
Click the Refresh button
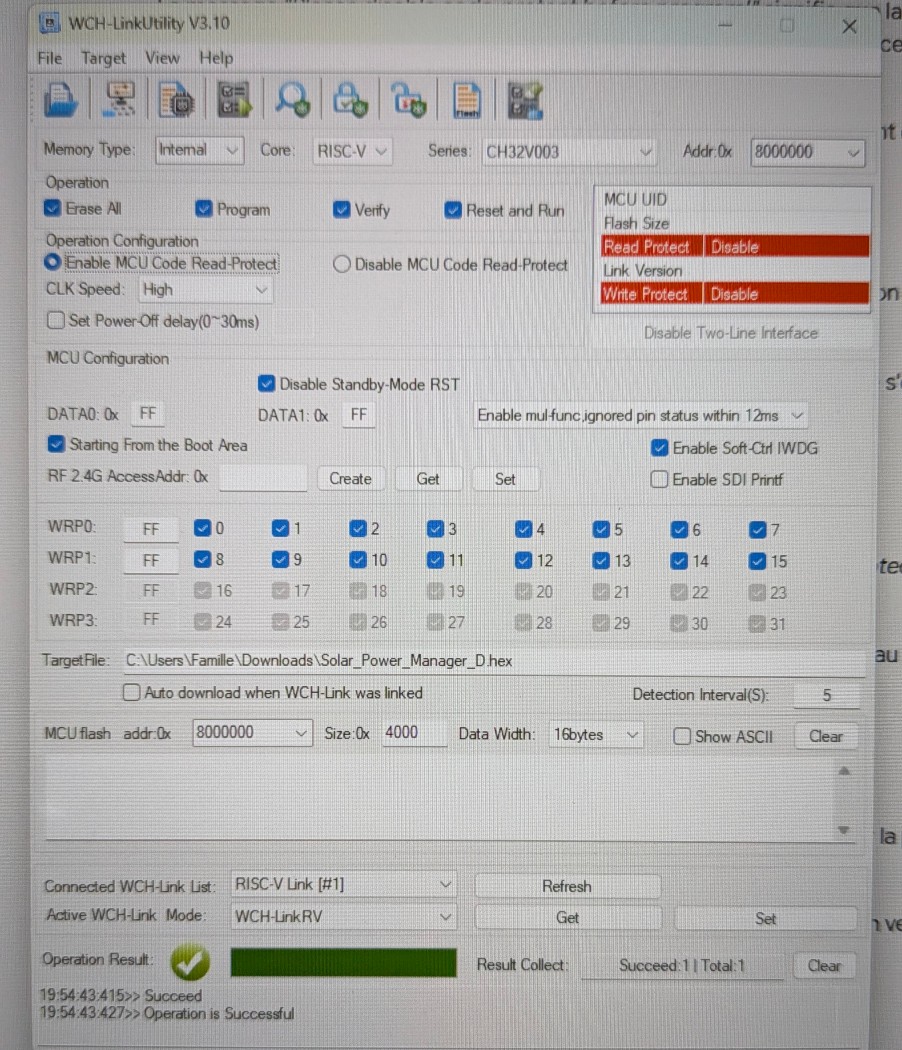pyautogui.click(x=567, y=886)
